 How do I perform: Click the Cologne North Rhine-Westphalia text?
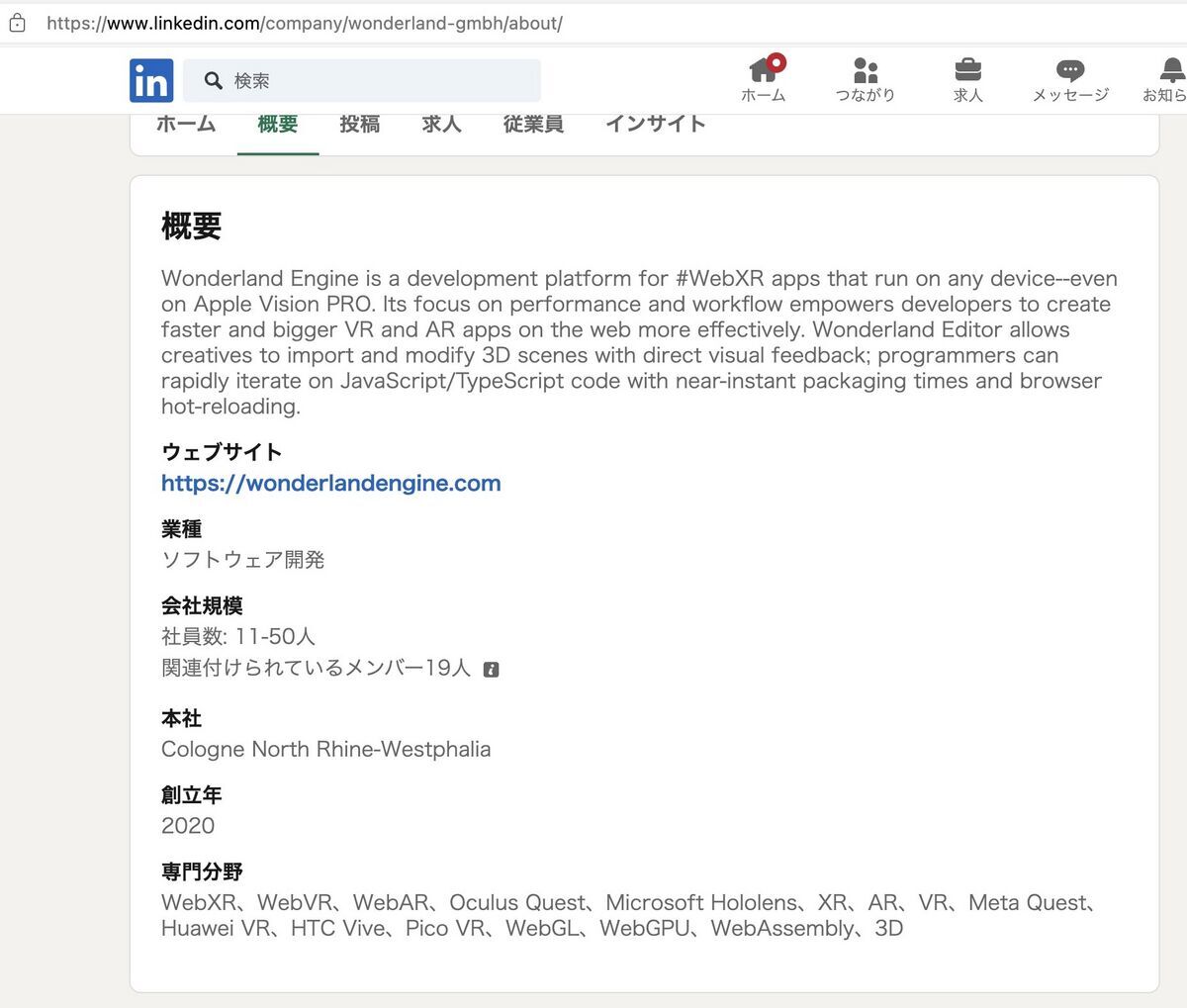click(326, 749)
